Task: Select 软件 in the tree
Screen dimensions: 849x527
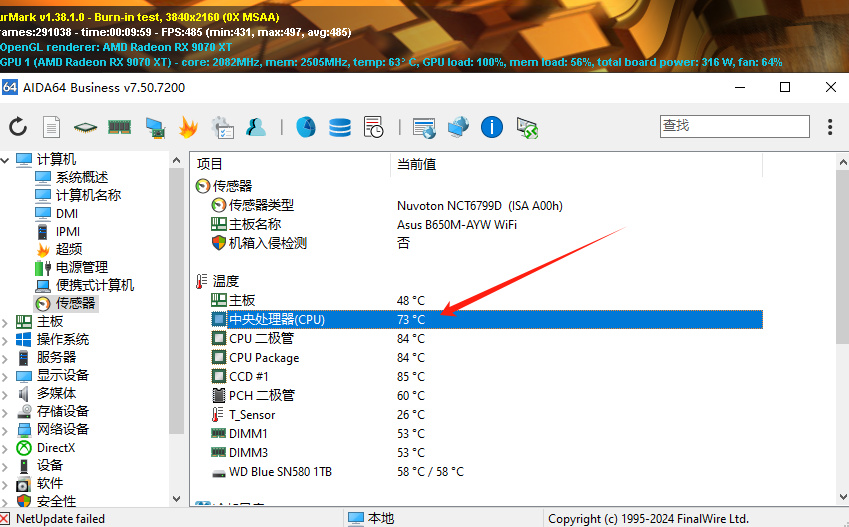Action: pos(50,484)
